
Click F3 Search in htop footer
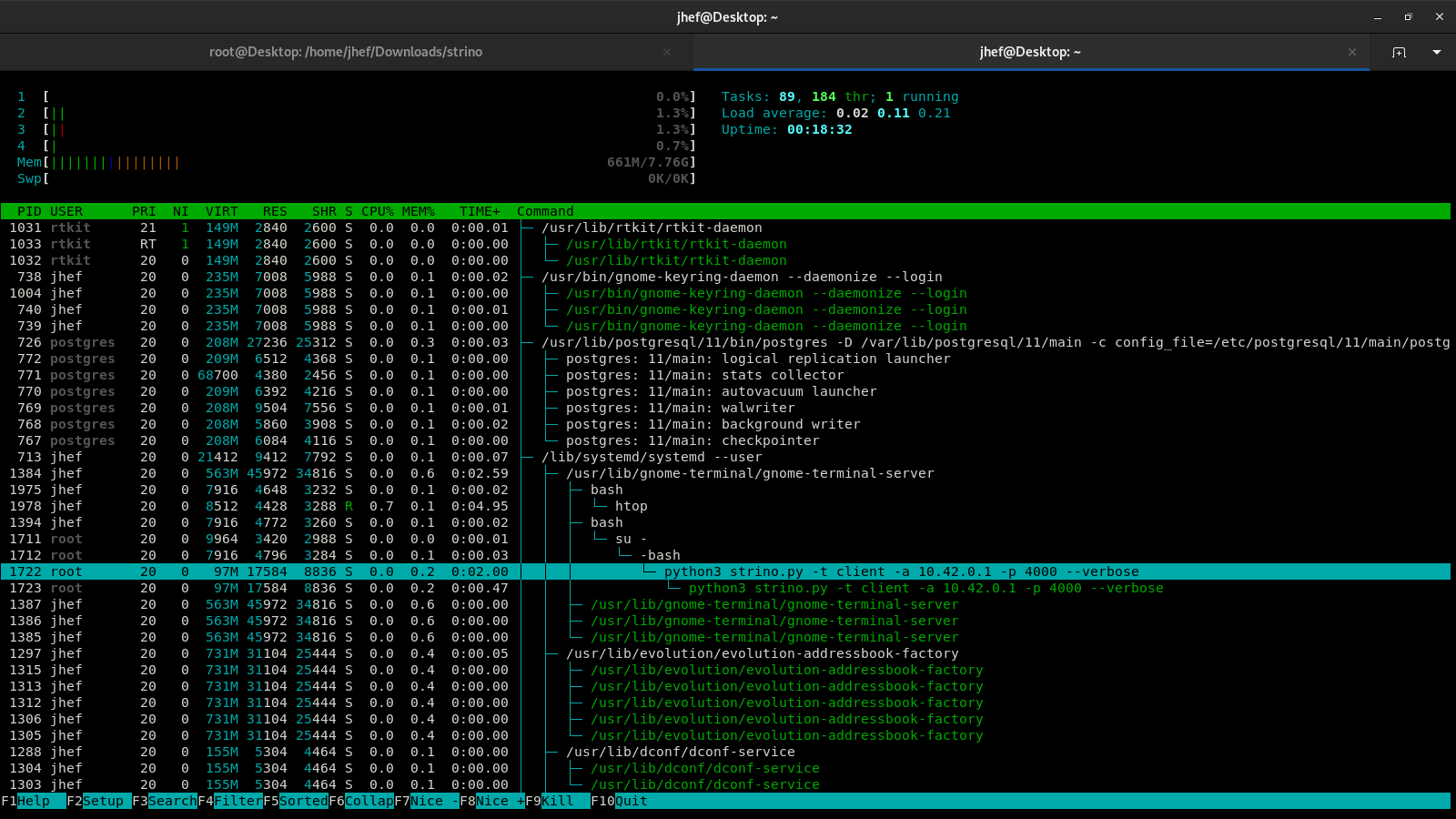165,802
